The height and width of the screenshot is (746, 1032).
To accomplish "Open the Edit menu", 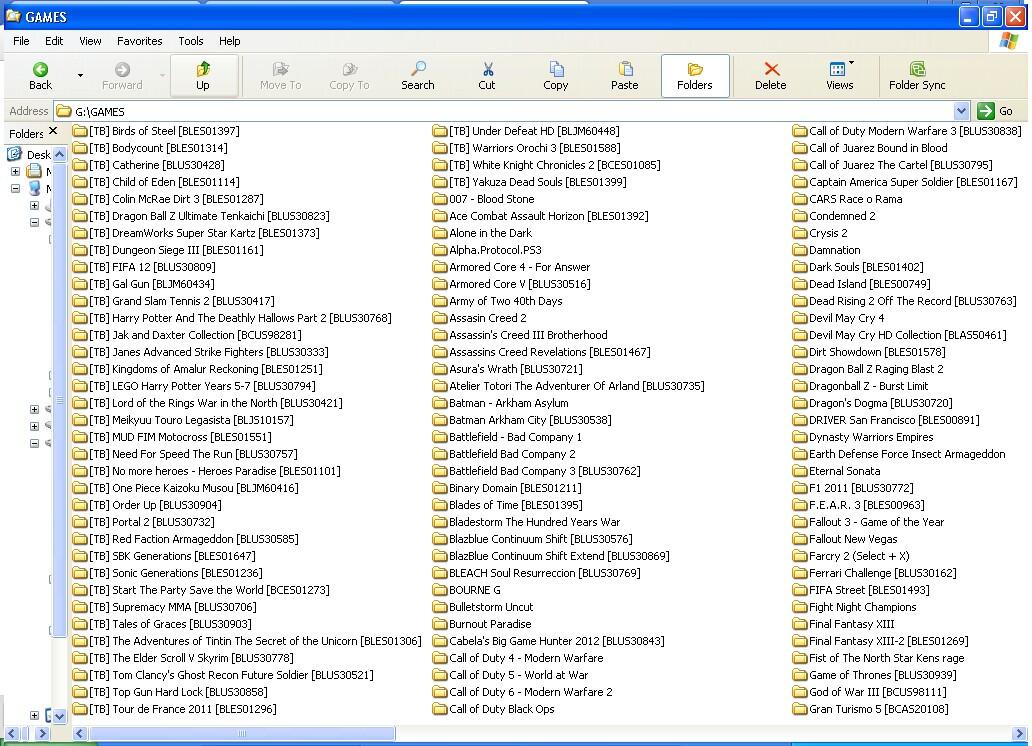I will click(54, 41).
